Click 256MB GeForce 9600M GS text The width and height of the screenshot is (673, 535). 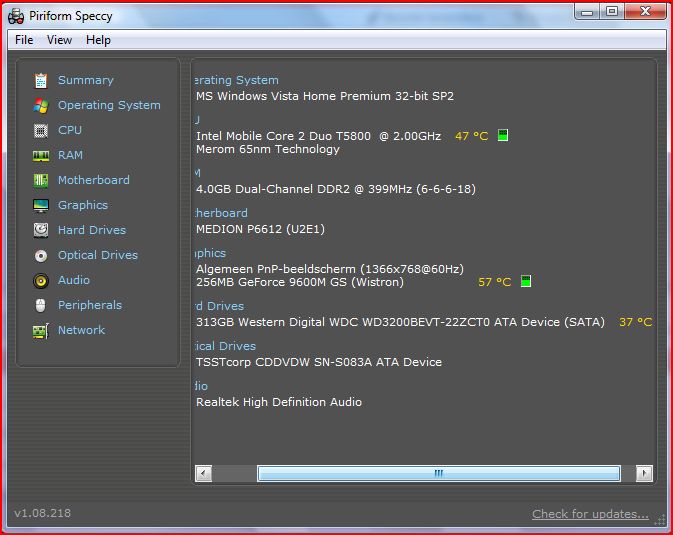point(300,282)
